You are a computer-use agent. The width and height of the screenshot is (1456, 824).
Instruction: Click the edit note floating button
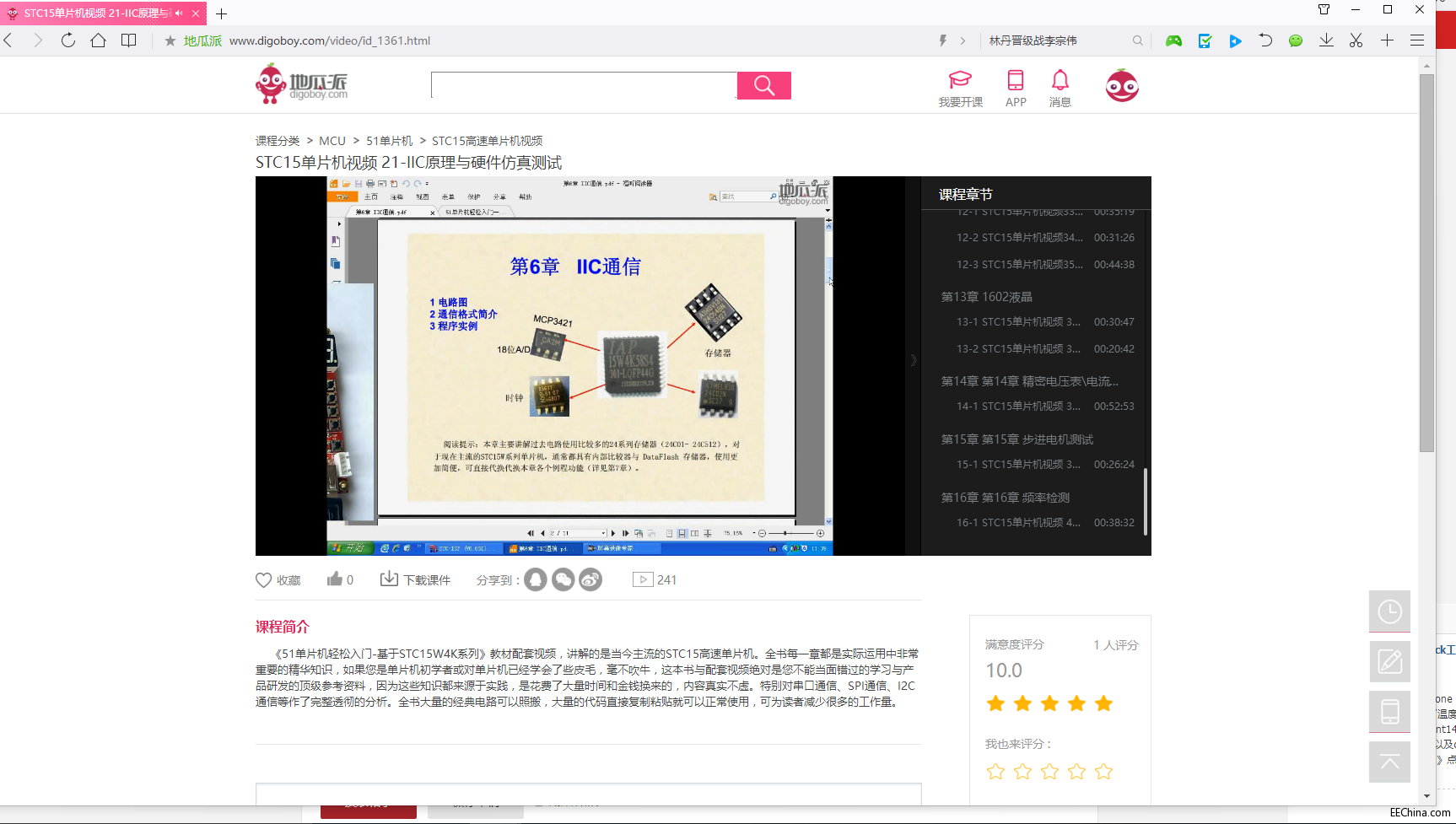pos(1389,661)
